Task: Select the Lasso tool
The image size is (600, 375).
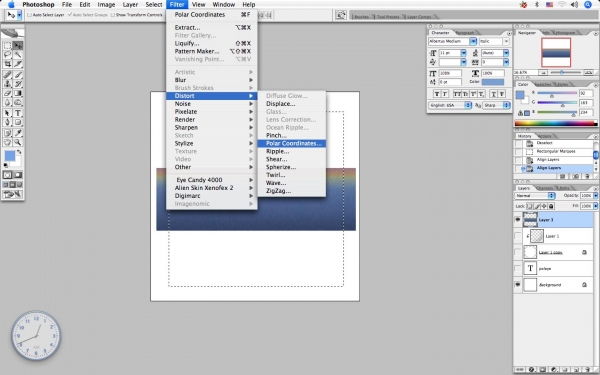Action: tap(8, 55)
